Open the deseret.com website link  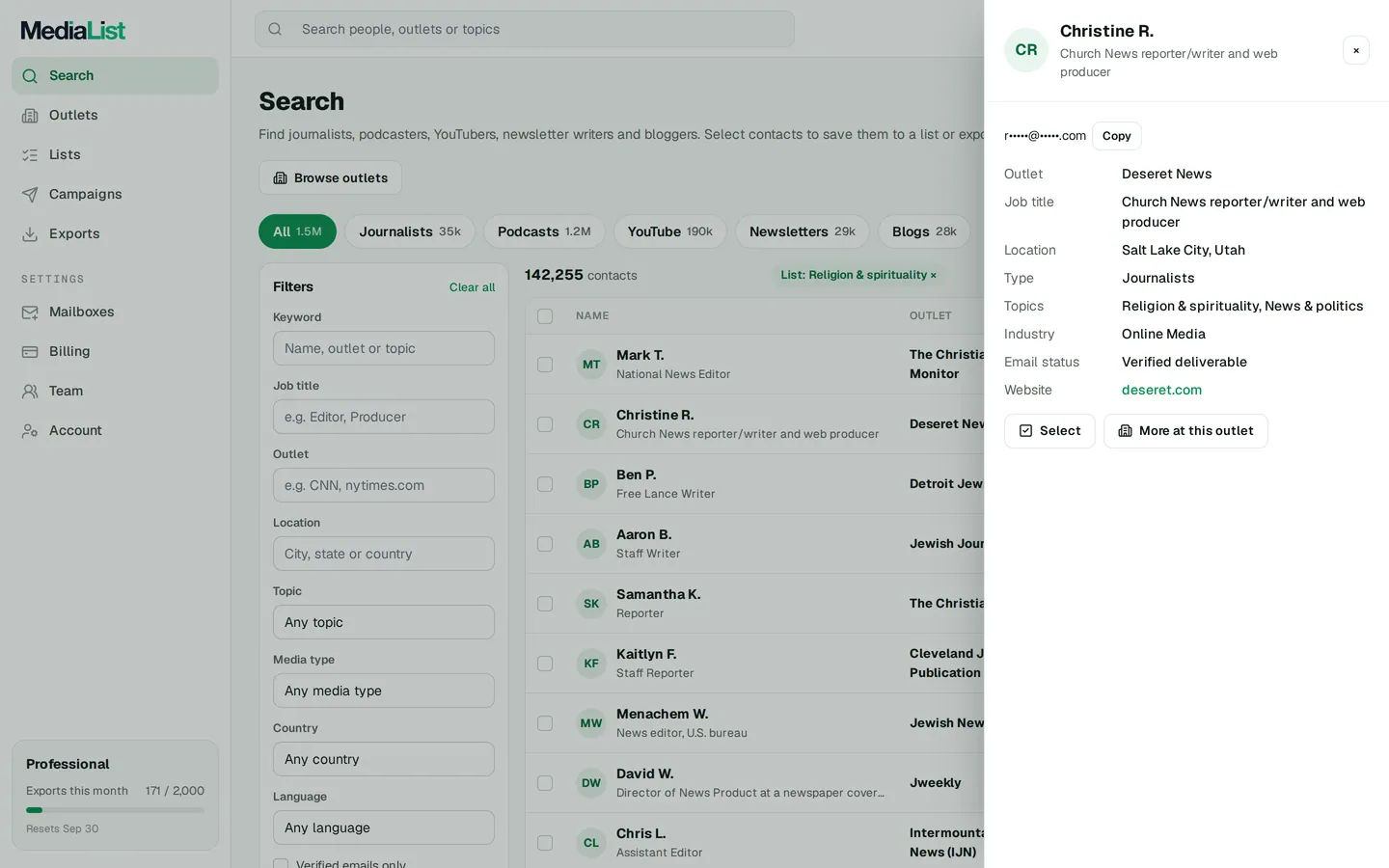1161,390
